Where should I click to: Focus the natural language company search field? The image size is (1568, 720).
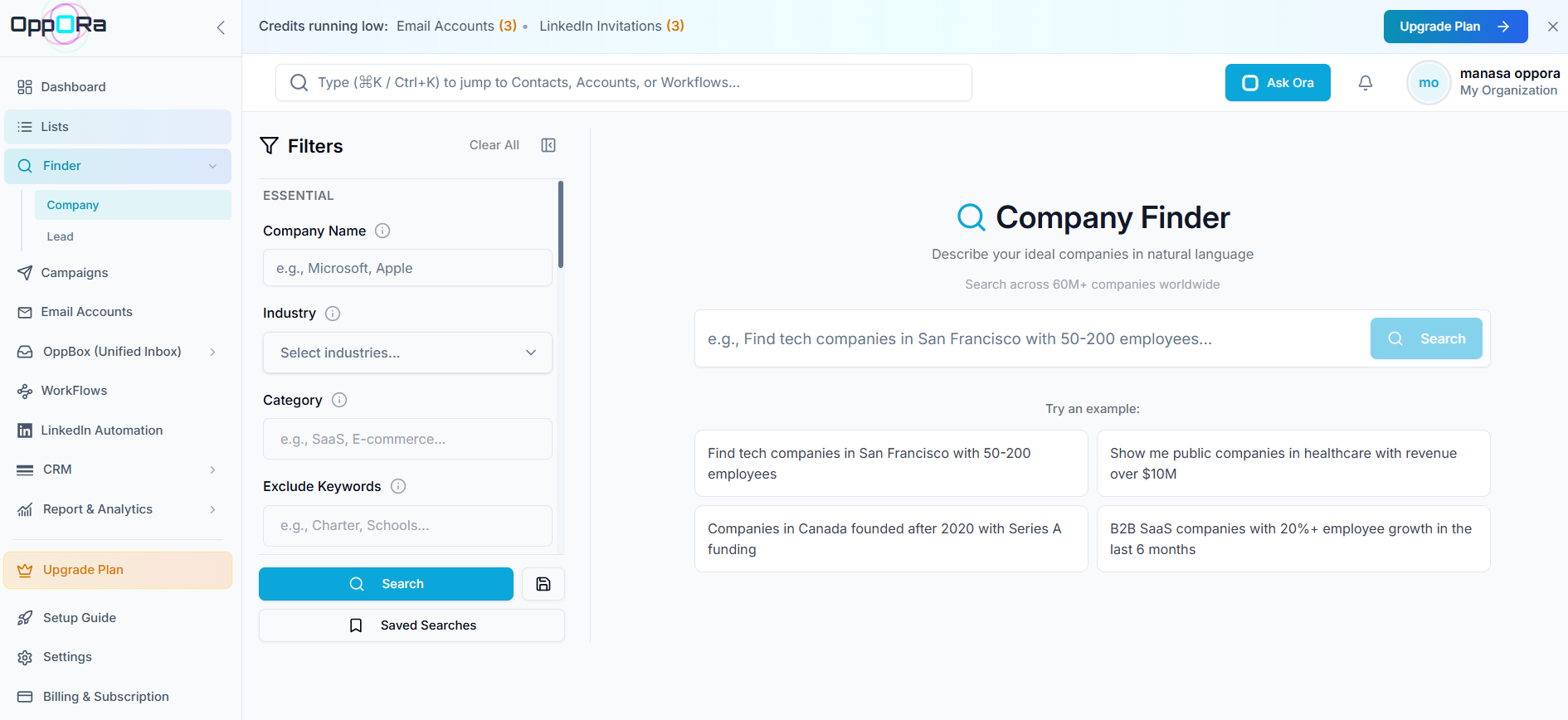pos(1032,338)
